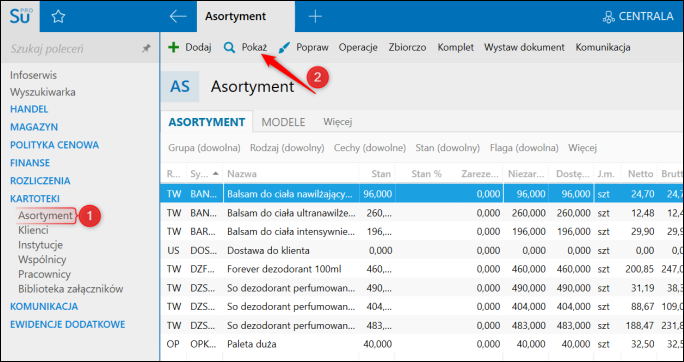Select row Balsam do ciała ultranawilże
Screen dimensions: 684x362
point(422,213)
